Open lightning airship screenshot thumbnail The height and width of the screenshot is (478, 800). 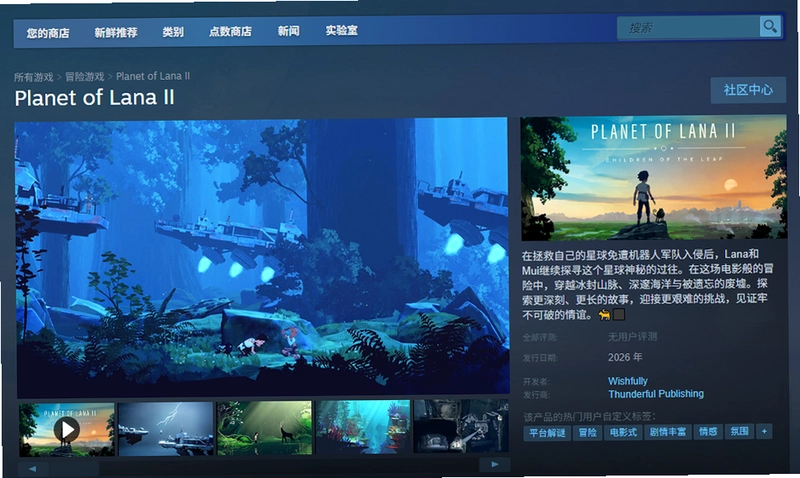point(165,429)
